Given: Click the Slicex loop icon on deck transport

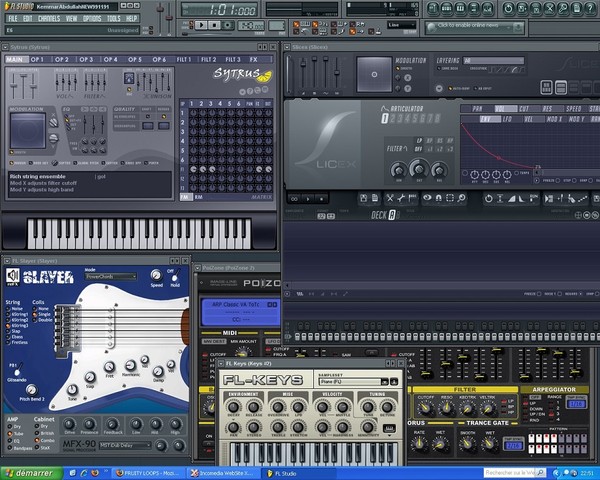Looking at the screenshot, I should [294, 199].
